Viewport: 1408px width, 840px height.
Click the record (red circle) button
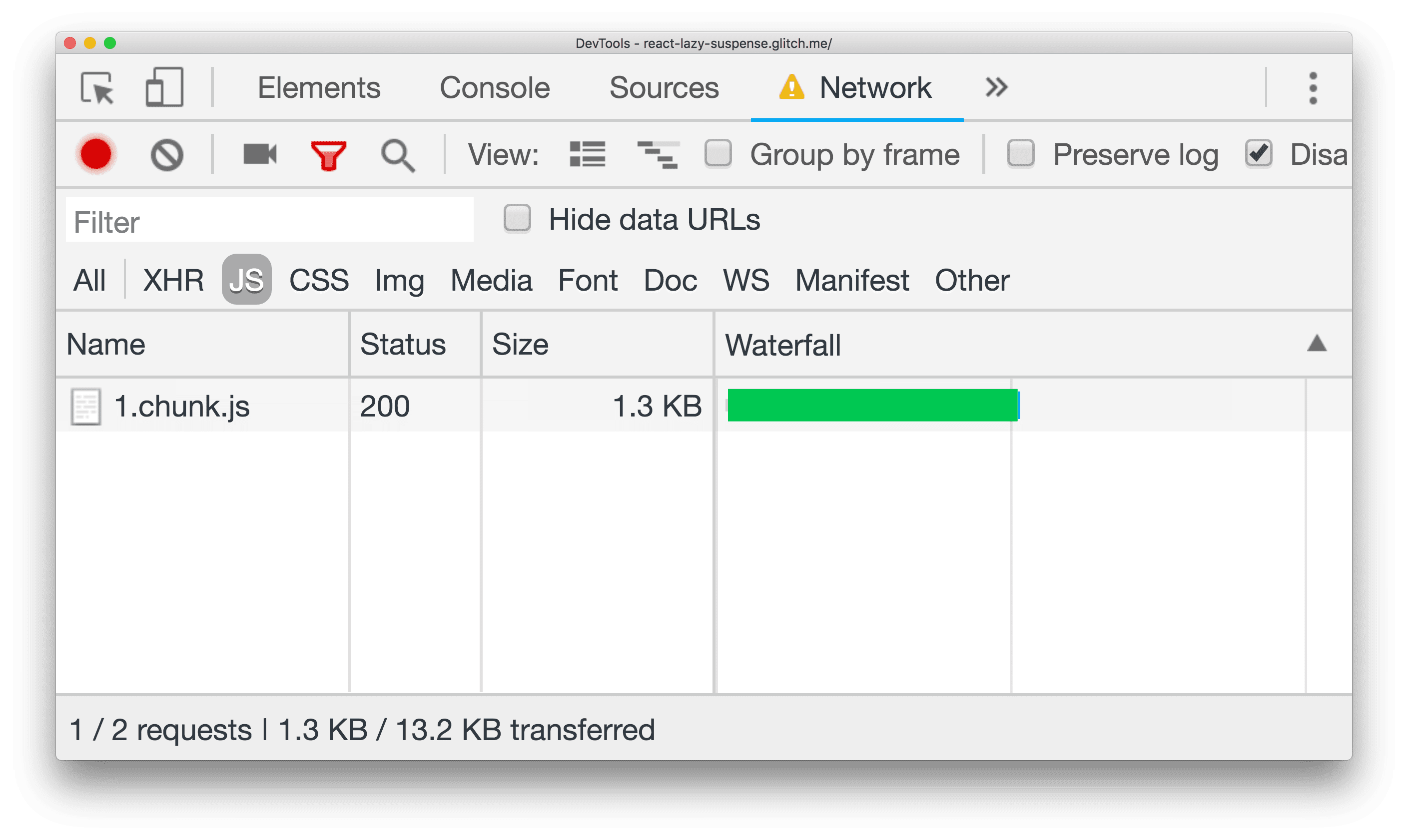[97, 154]
